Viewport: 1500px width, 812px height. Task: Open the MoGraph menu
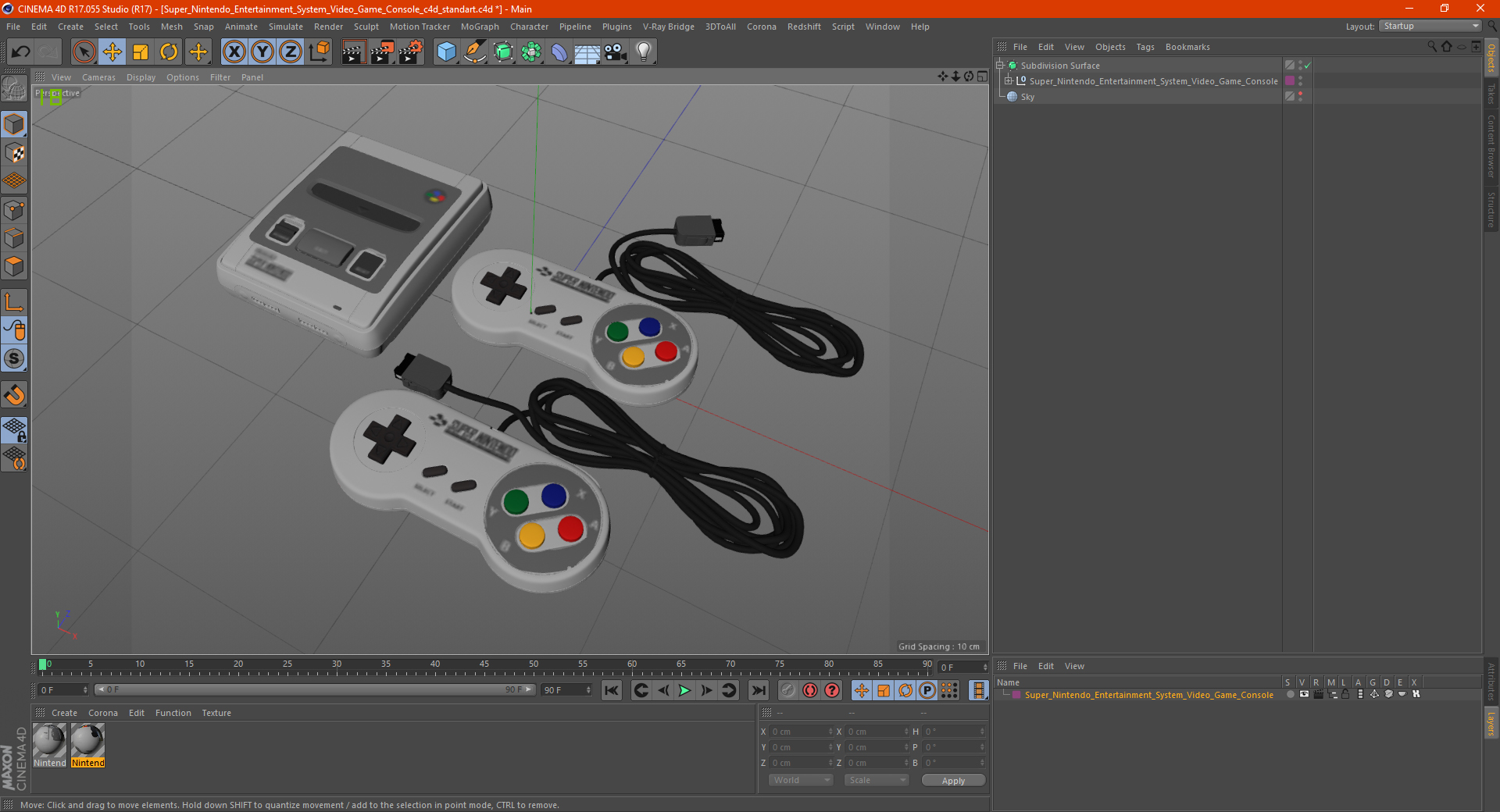pos(480,27)
